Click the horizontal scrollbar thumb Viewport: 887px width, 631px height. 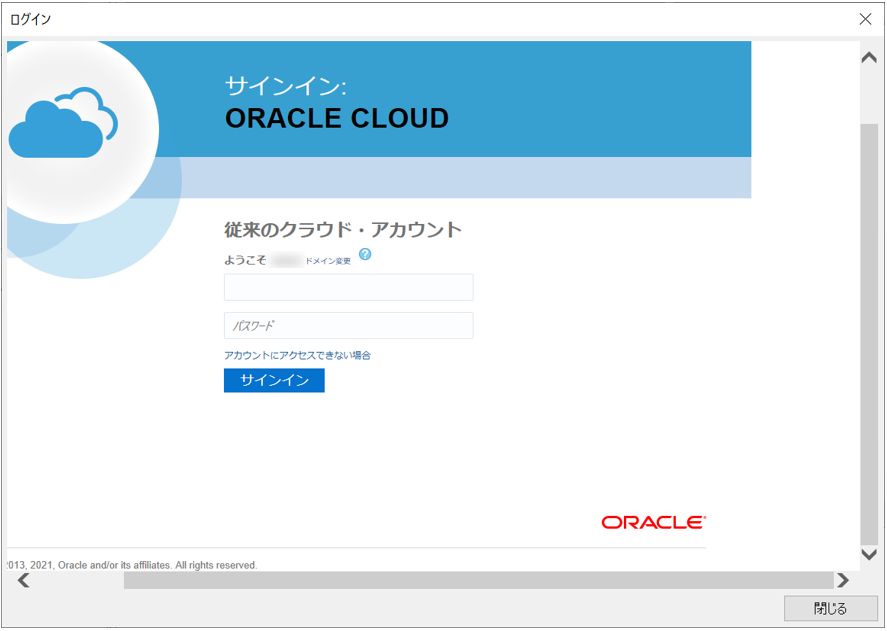(478, 580)
